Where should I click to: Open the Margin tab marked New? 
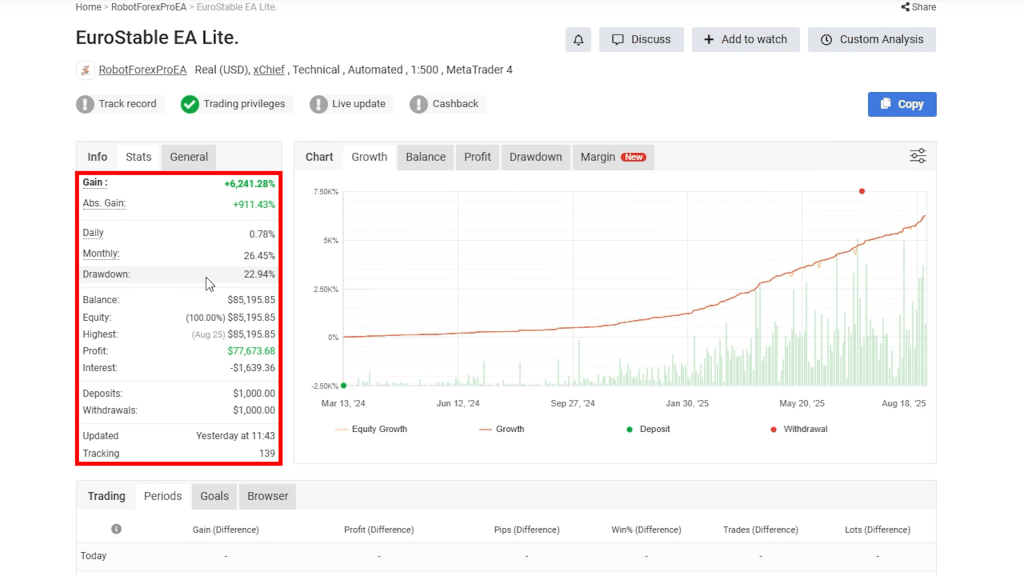coord(612,157)
